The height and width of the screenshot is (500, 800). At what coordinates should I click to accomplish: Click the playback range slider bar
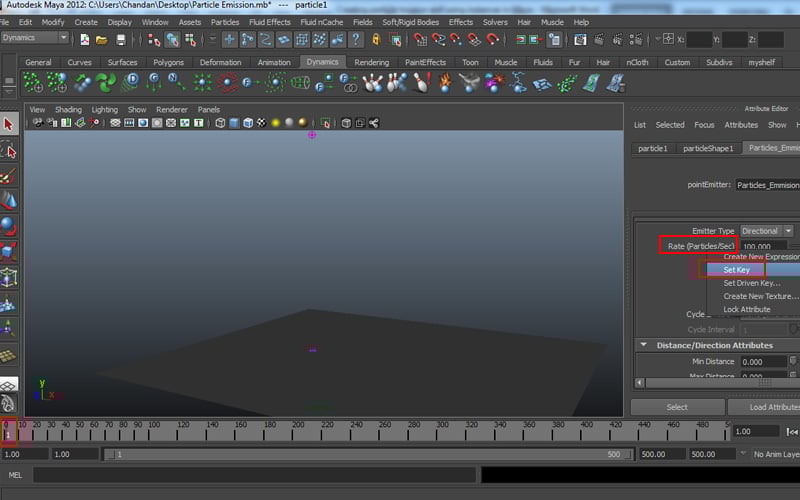370,454
